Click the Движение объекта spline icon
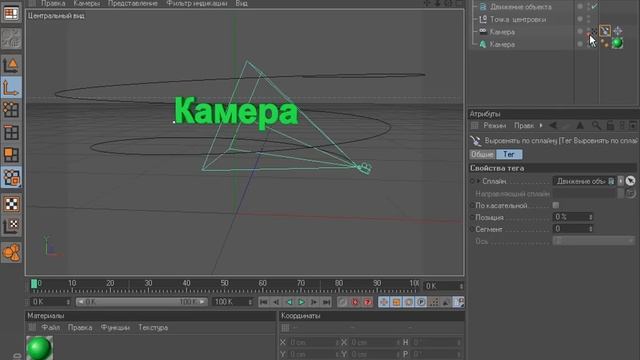The height and width of the screenshot is (360, 640). click(x=483, y=7)
